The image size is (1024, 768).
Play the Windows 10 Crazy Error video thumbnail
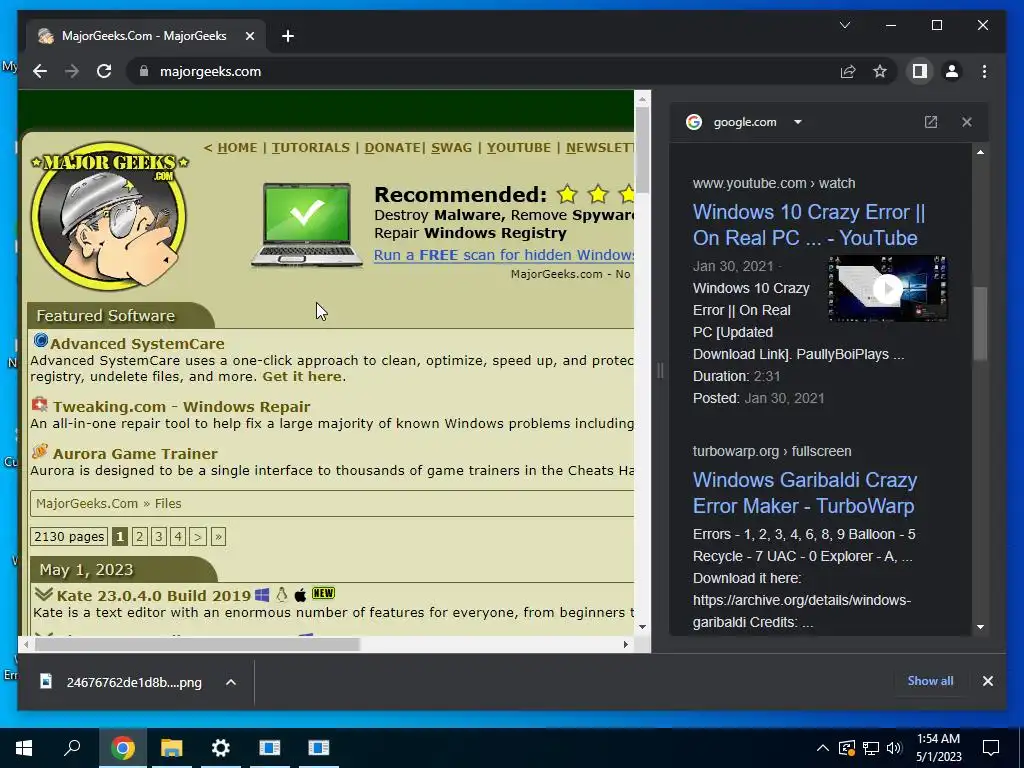(x=888, y=289)
